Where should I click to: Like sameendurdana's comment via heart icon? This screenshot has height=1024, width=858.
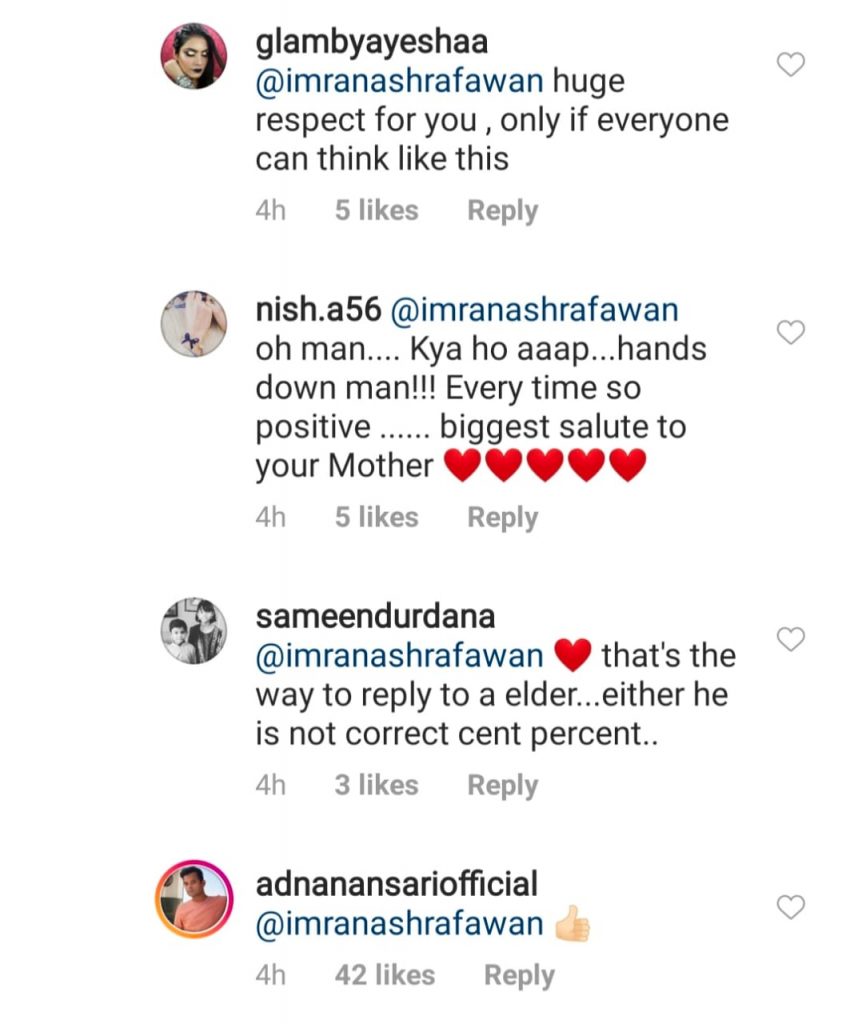tap(791, 639)
